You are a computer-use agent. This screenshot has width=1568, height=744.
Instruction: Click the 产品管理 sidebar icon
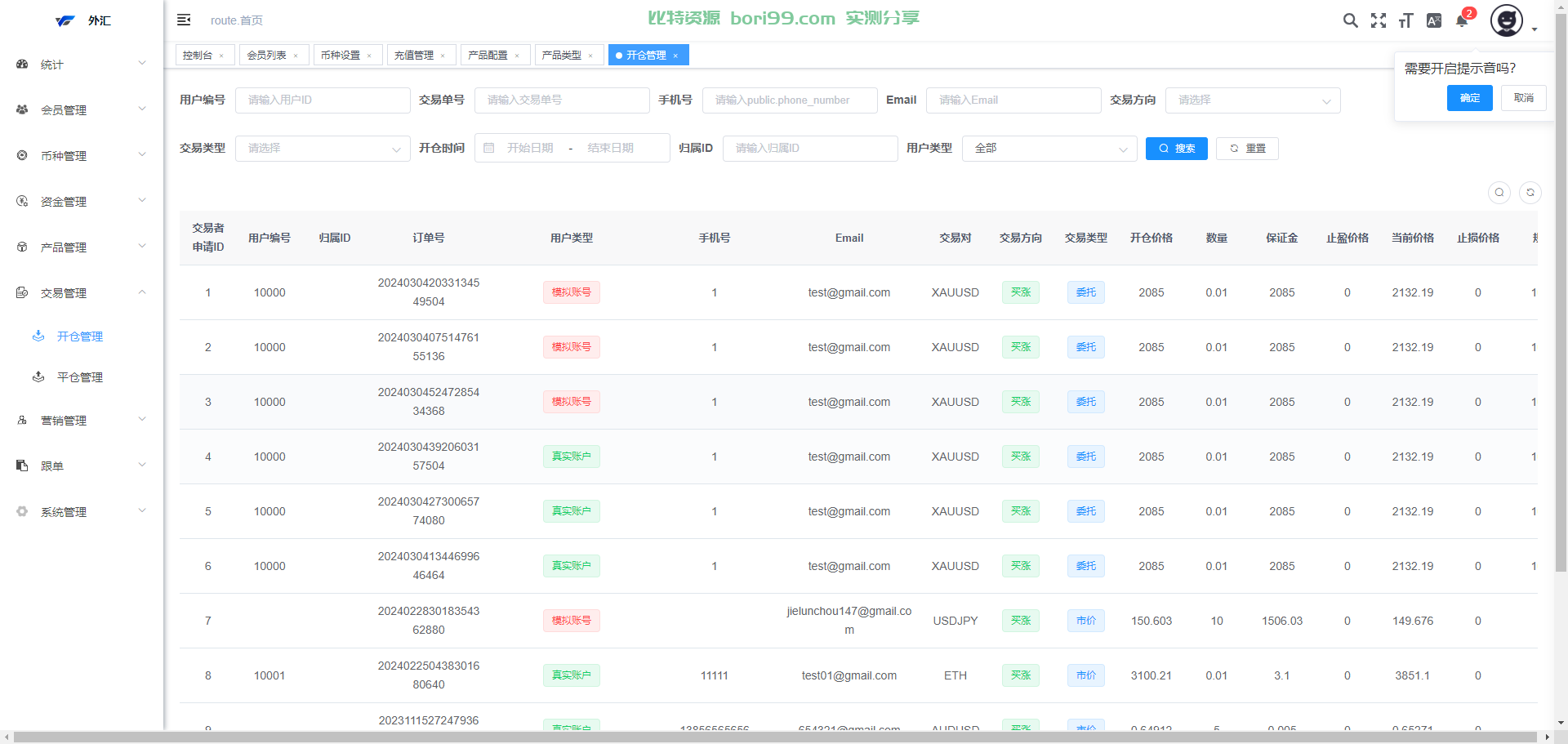(22, 247)
